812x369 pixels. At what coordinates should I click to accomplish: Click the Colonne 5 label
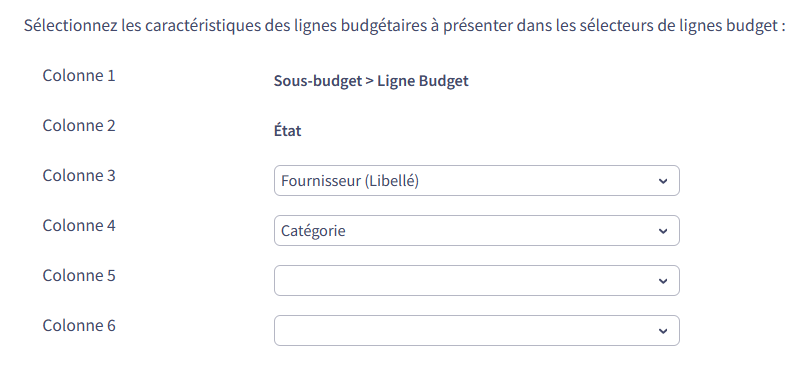tap(79, 275)
